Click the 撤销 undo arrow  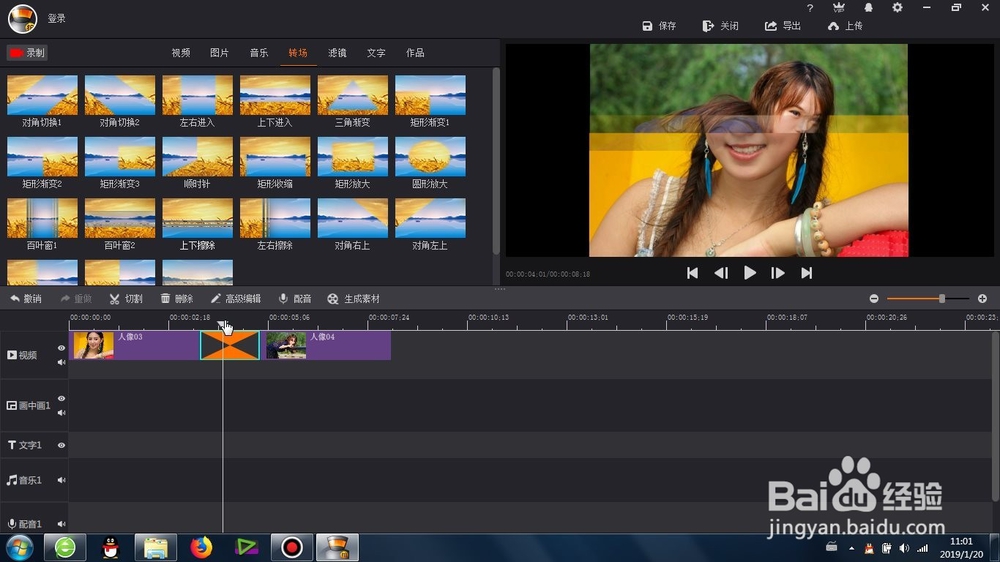[26, 299]
